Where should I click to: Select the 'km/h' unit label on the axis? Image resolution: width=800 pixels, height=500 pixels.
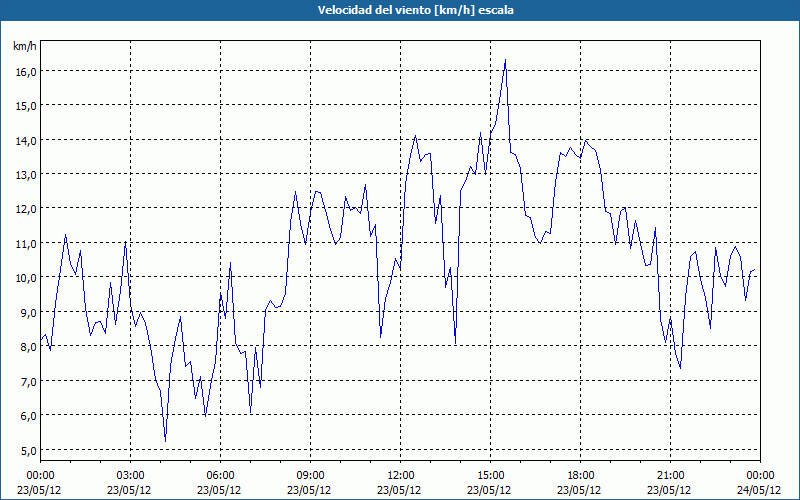click(x=25, y=46)
